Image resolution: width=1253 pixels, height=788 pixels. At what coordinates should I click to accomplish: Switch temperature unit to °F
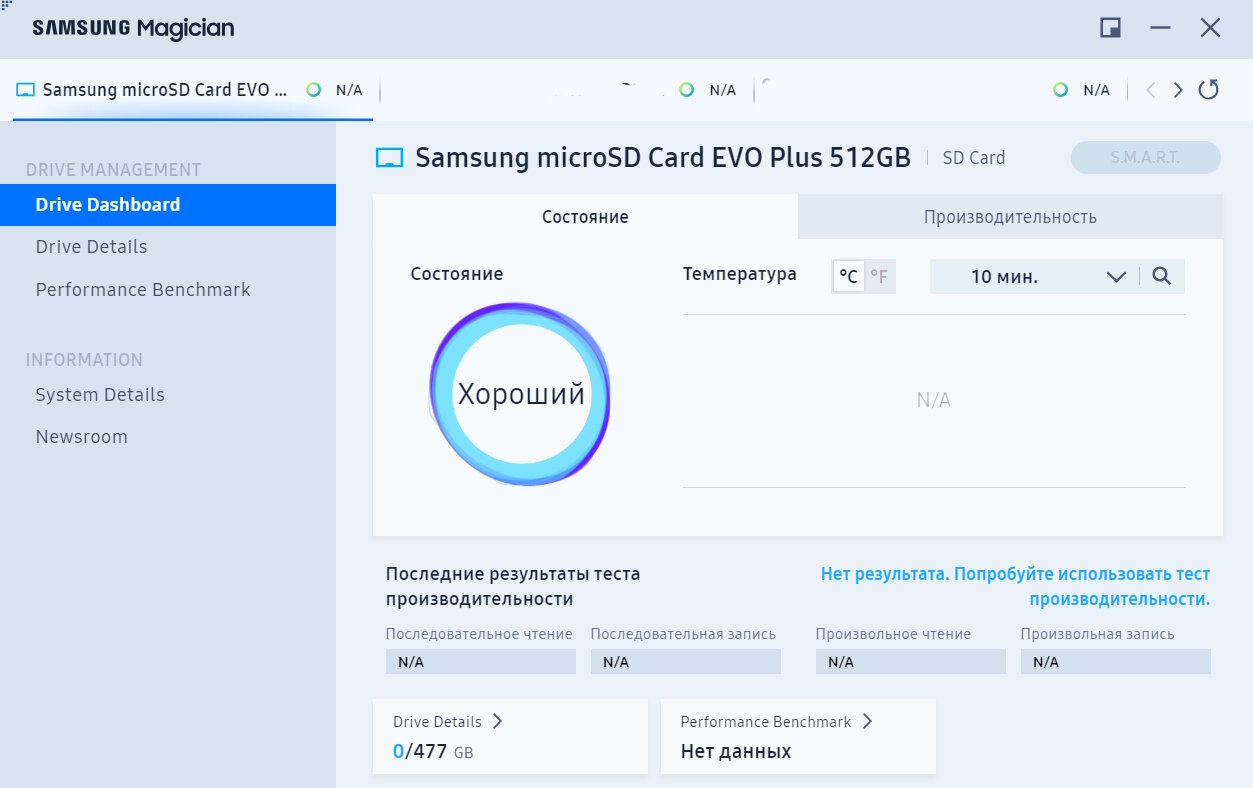pyautogui.click(x=879, y=276)
